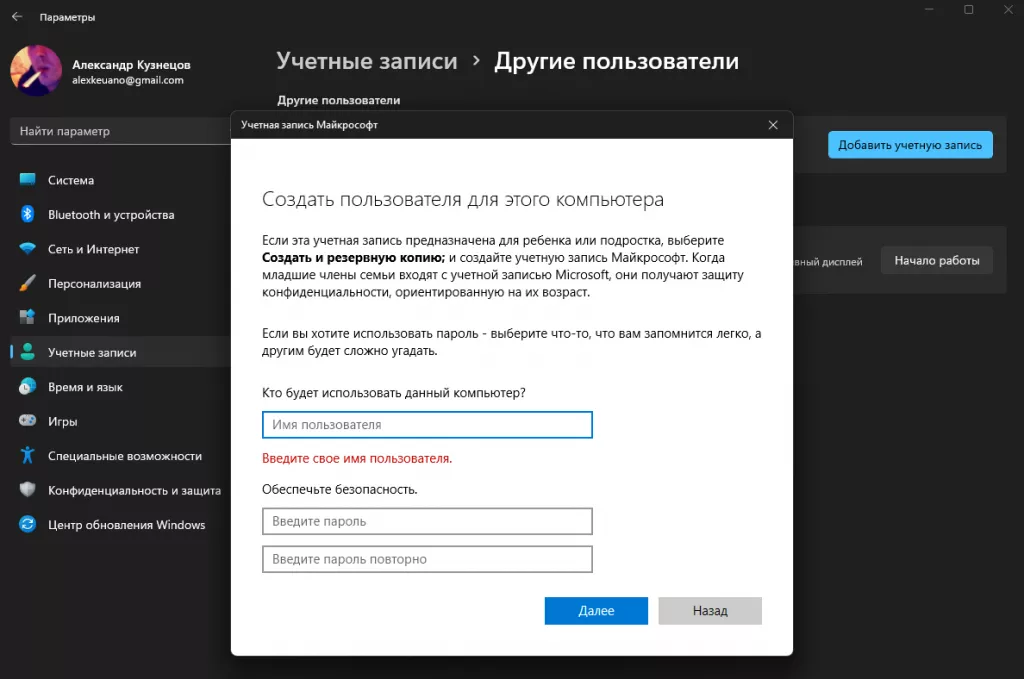The width and height of the screenshot is (1024, 679).
Task: Open the Windows Update icon
Action: (x=28, y=525)
